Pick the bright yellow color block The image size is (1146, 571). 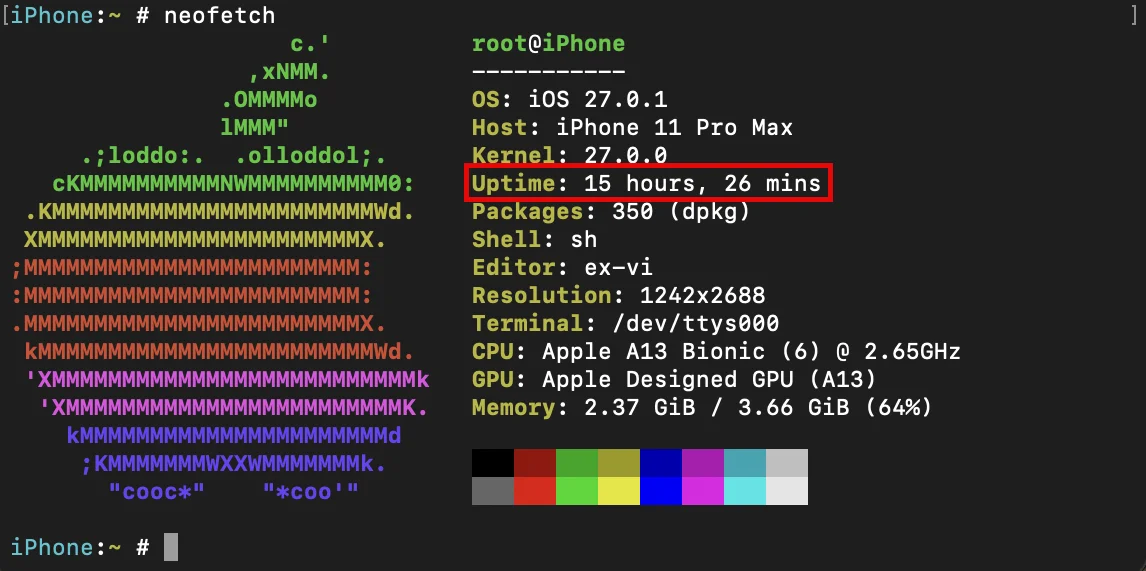click(x=619, y=491)
